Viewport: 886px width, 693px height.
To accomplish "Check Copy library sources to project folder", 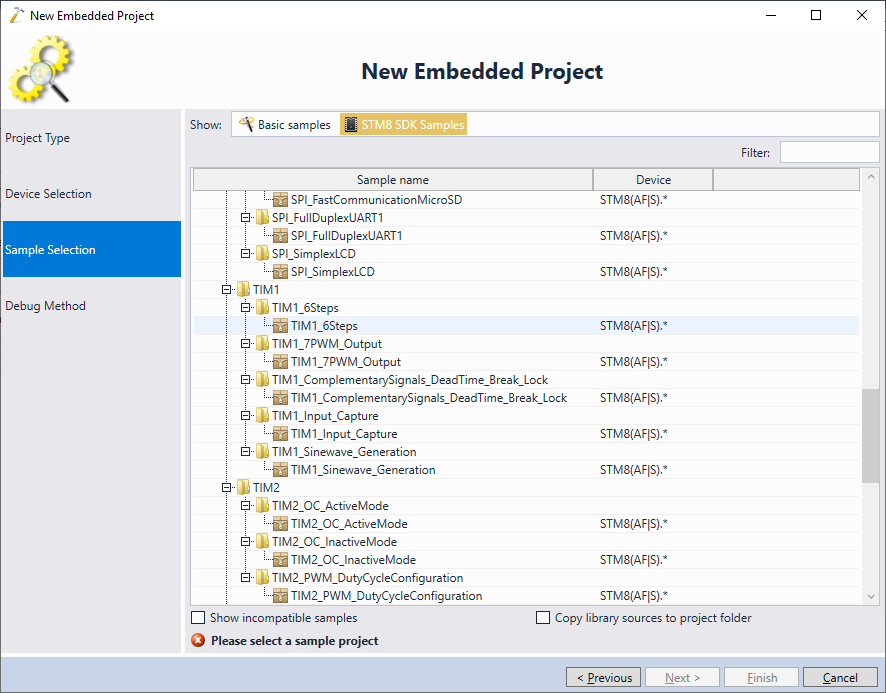I will coord(542,618).
